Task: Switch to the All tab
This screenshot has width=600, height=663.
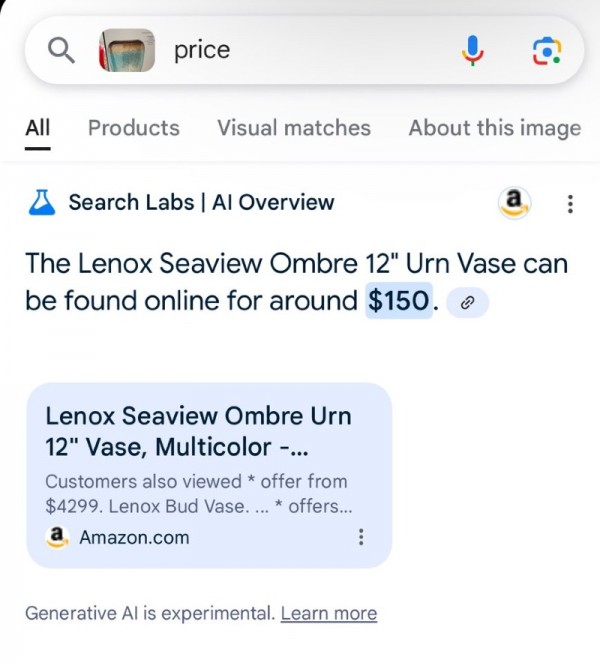Action: coord(38,128)
